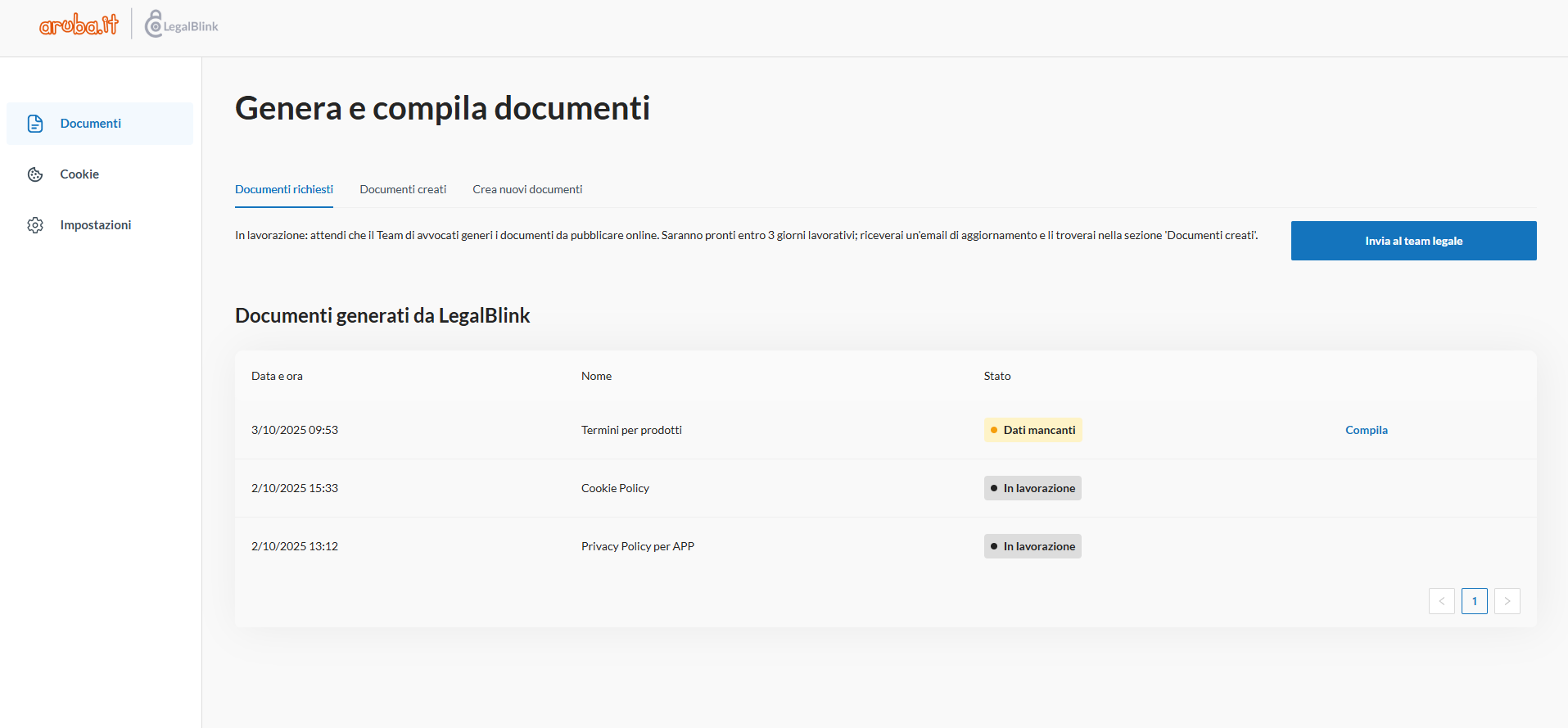Viewport: 1568px width, 728px height.
Task: Select page 1 in pagination
Action: pyautogui.click(x=1474, y=601)
